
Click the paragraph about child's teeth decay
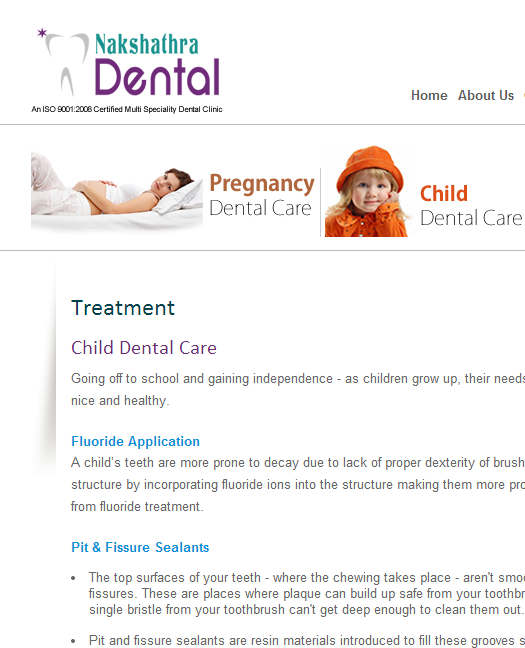pos(298,484)
